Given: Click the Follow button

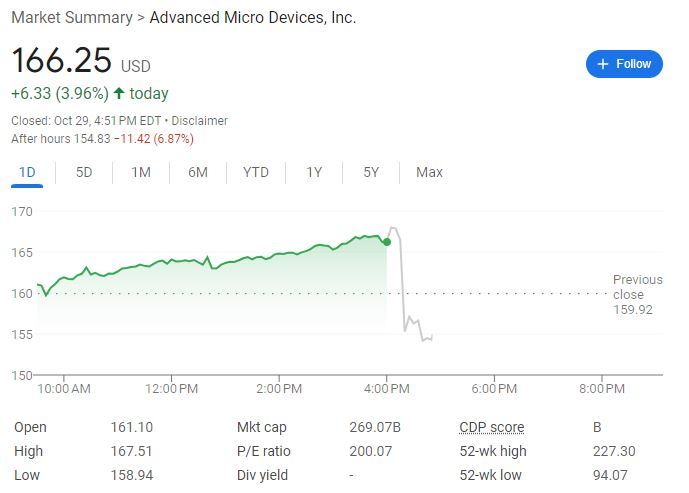Looking at the screenshot, I should [x=624, y=64].
